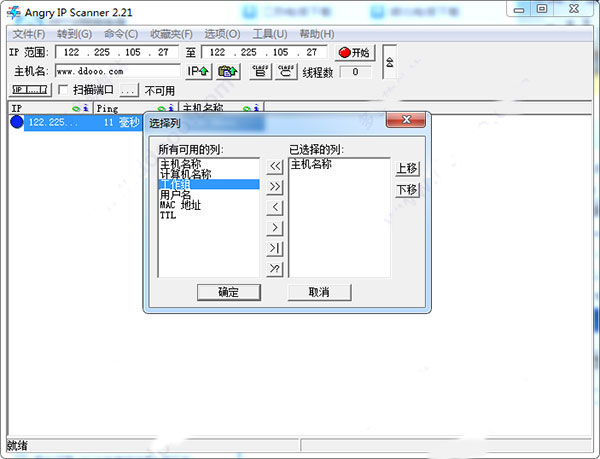
Task: Click the folder icon next to the IP button
Action: pos(229,71)
